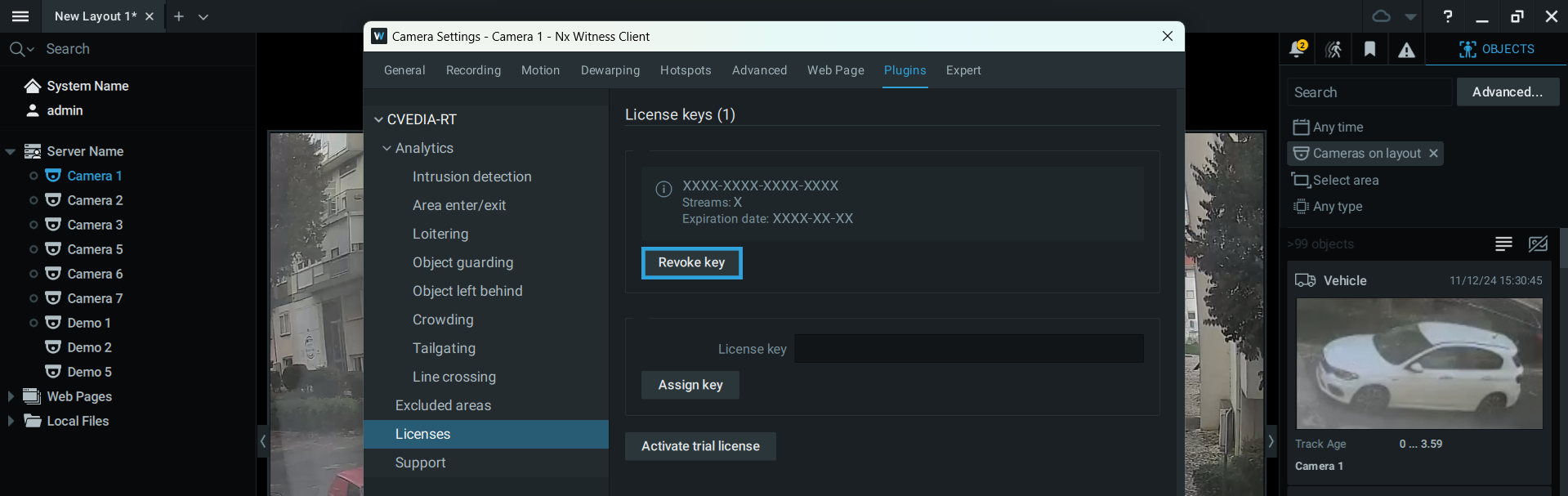This screenshot has width=1568, height=496.
Task: Click the Revoke key button
Action: click(x=691, y=262)
